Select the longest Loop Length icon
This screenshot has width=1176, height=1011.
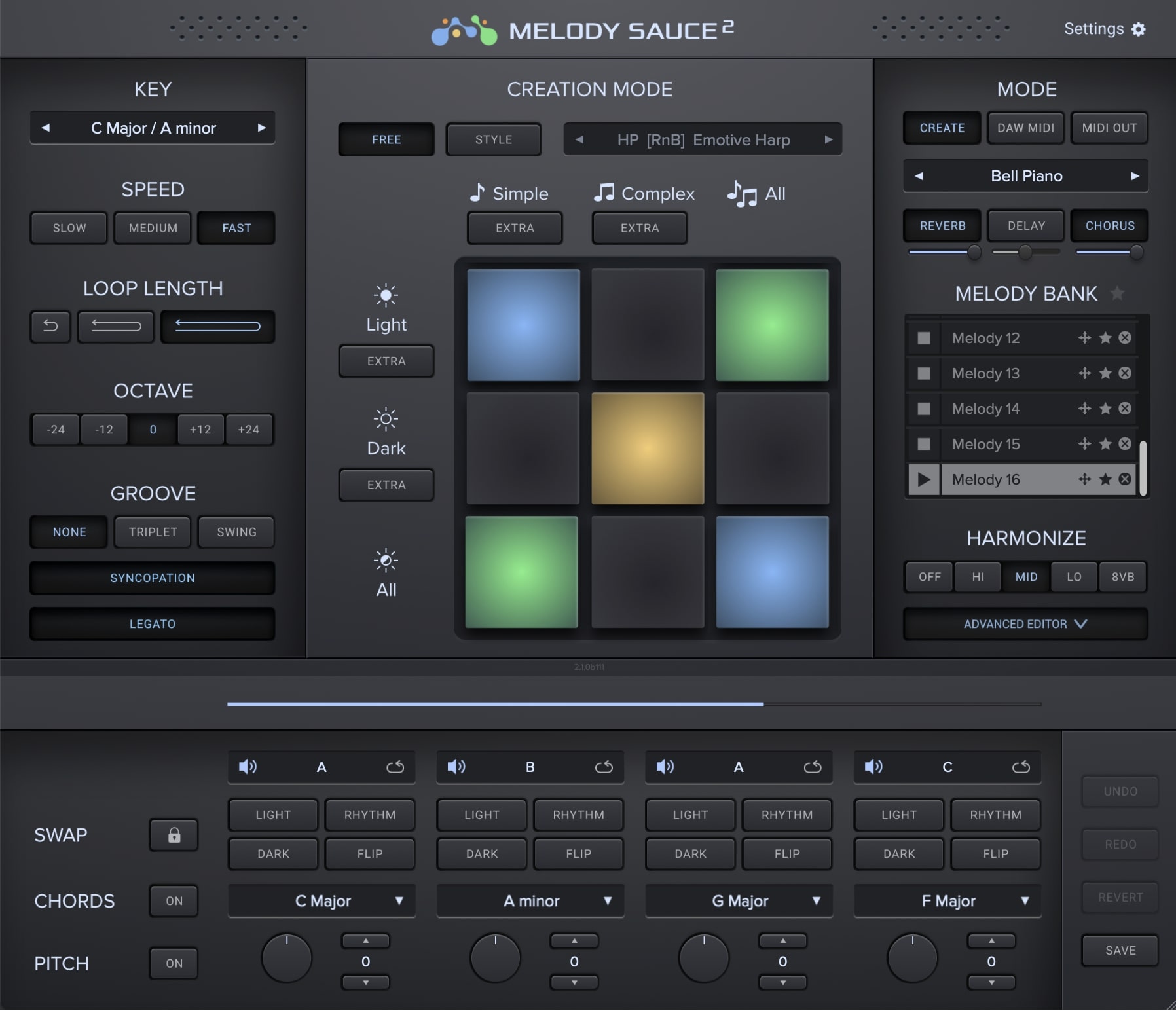point(217,327)
